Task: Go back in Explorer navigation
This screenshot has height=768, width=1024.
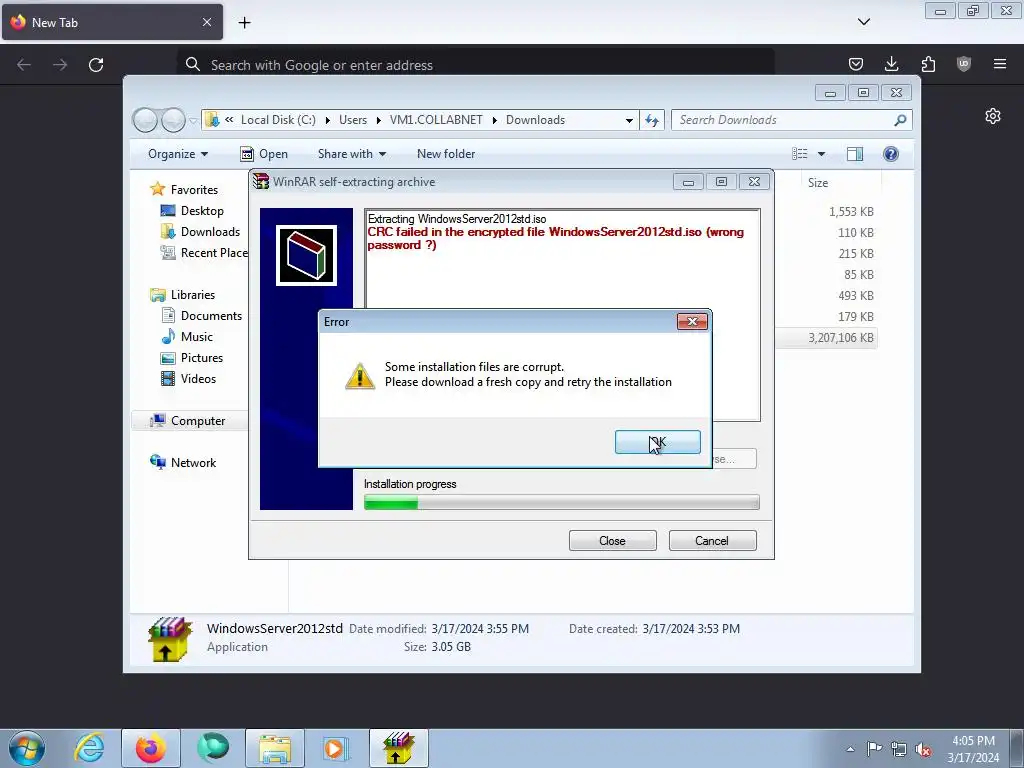Action: point(145,120)
